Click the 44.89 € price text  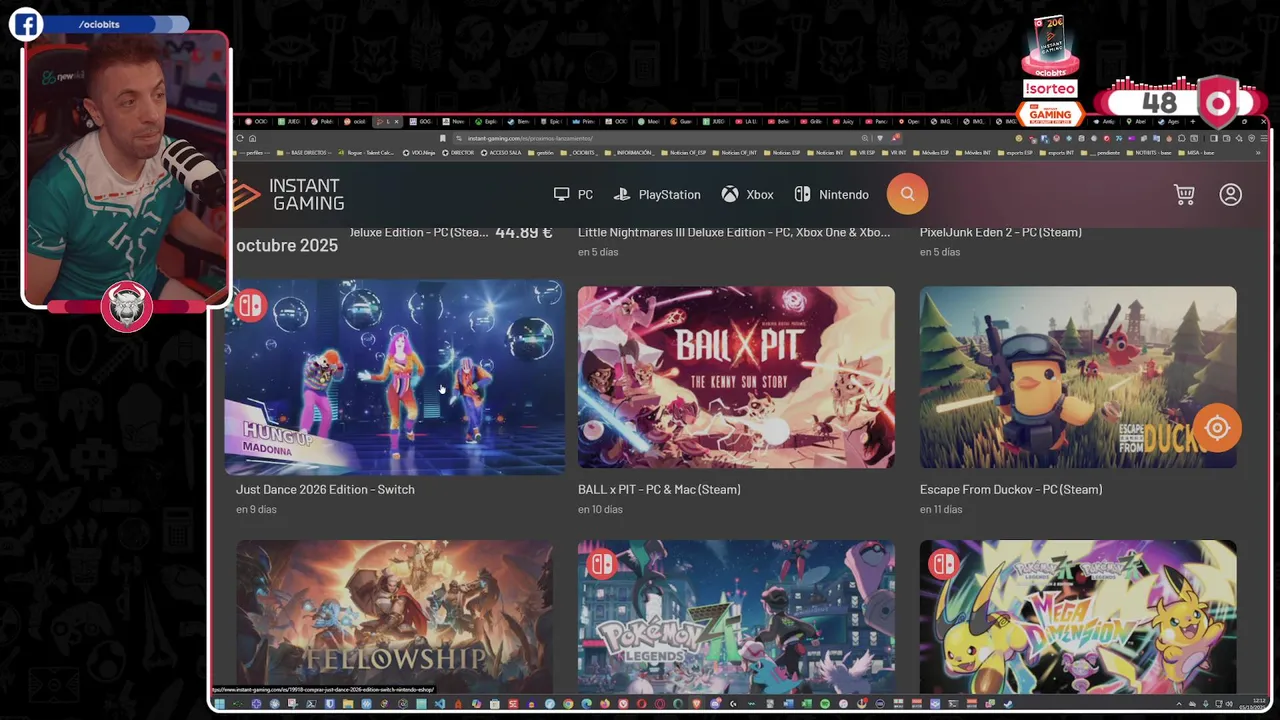pos(524,232)
